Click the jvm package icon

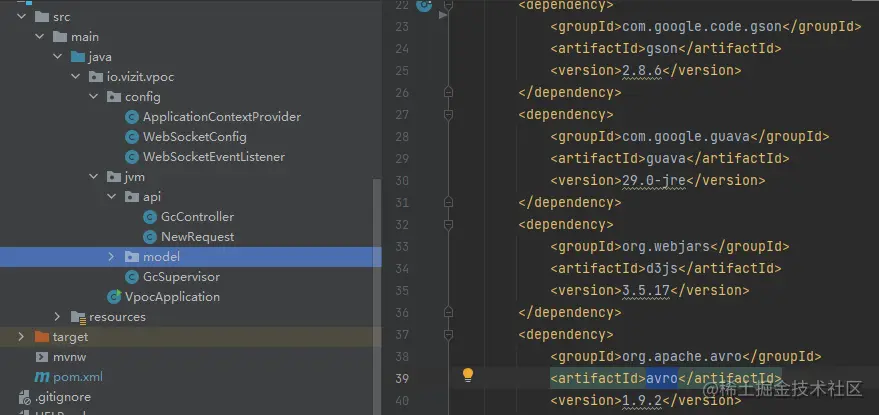(x=114, y=177)
